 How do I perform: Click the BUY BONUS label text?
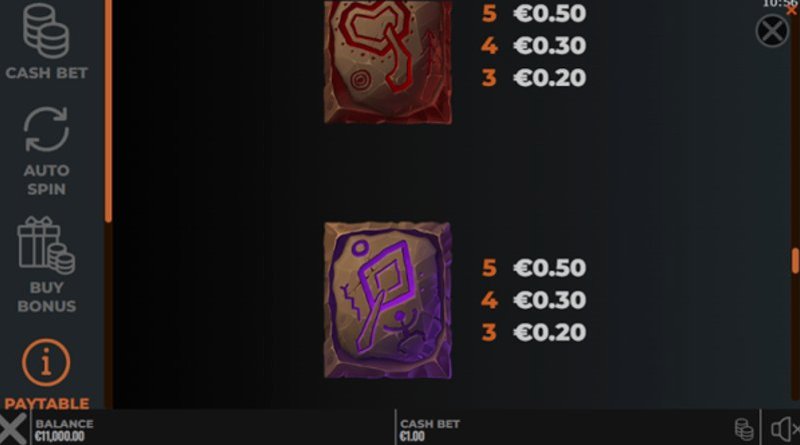tap(46, 296)
